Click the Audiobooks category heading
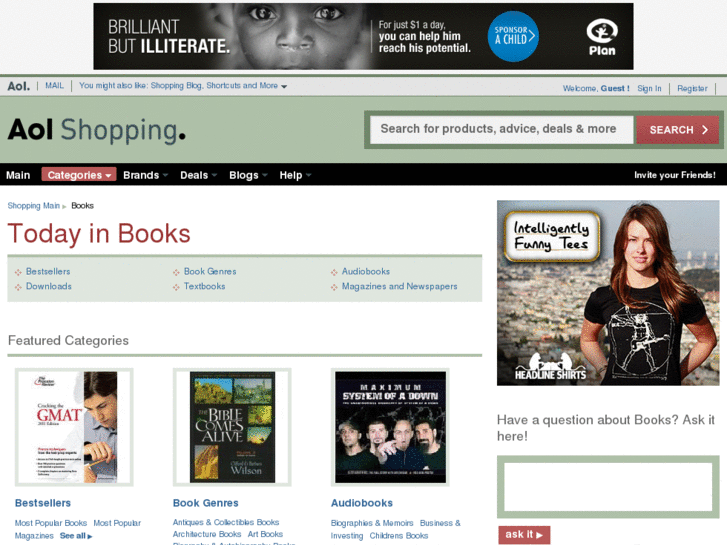 (x=362, y=503)
